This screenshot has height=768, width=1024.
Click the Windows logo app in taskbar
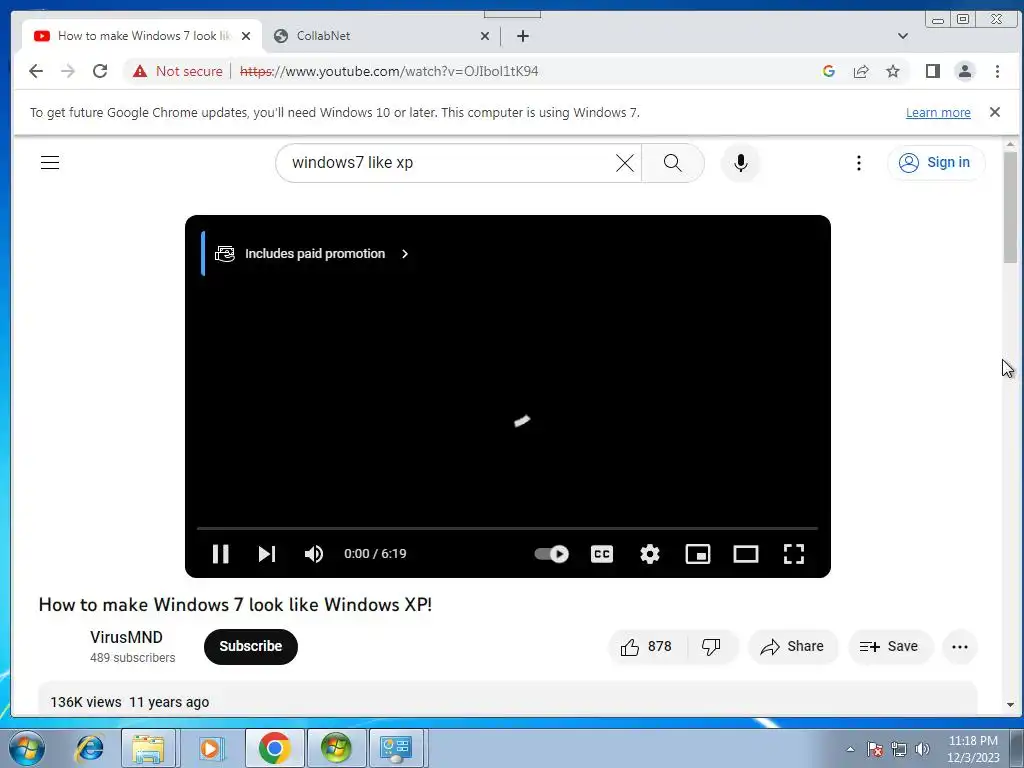click(x=336, y=748)
